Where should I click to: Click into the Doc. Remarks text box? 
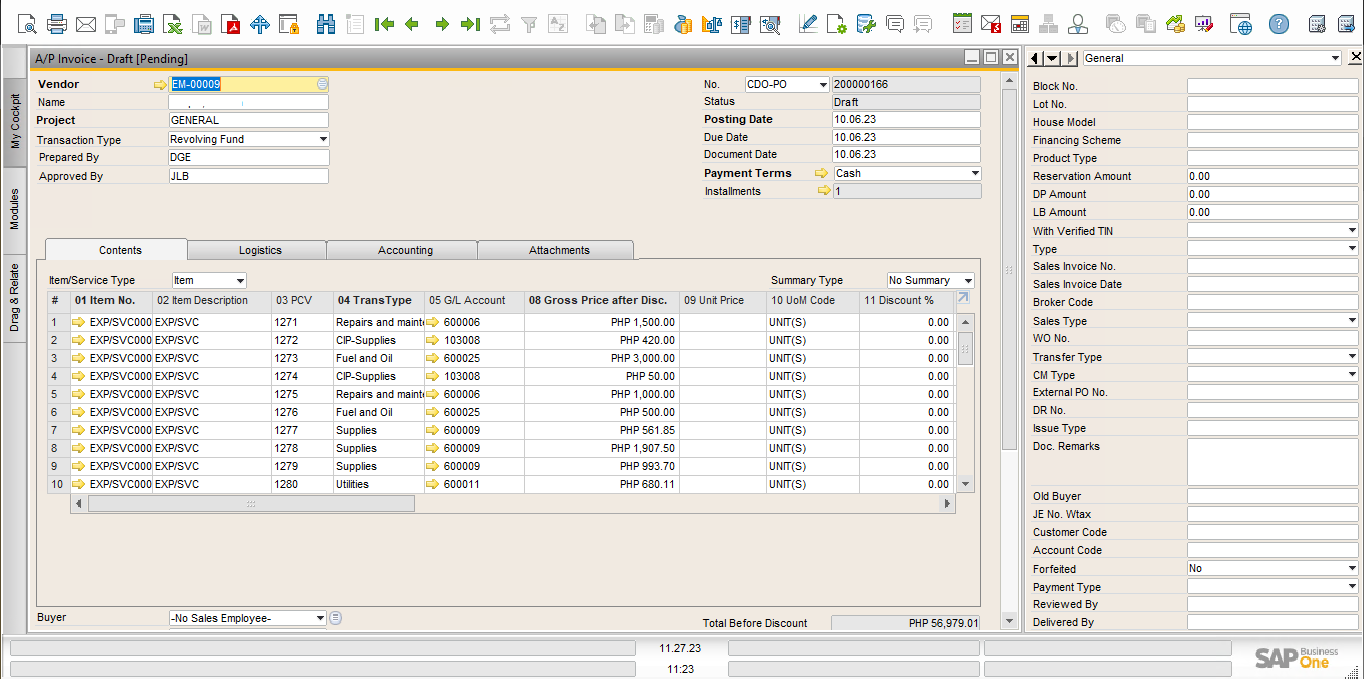click(1272, 462)
